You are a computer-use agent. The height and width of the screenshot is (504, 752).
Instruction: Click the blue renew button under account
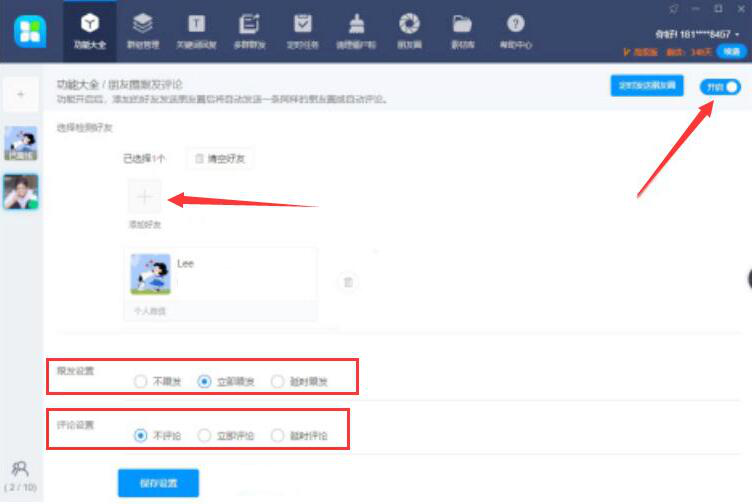[731, 51]
